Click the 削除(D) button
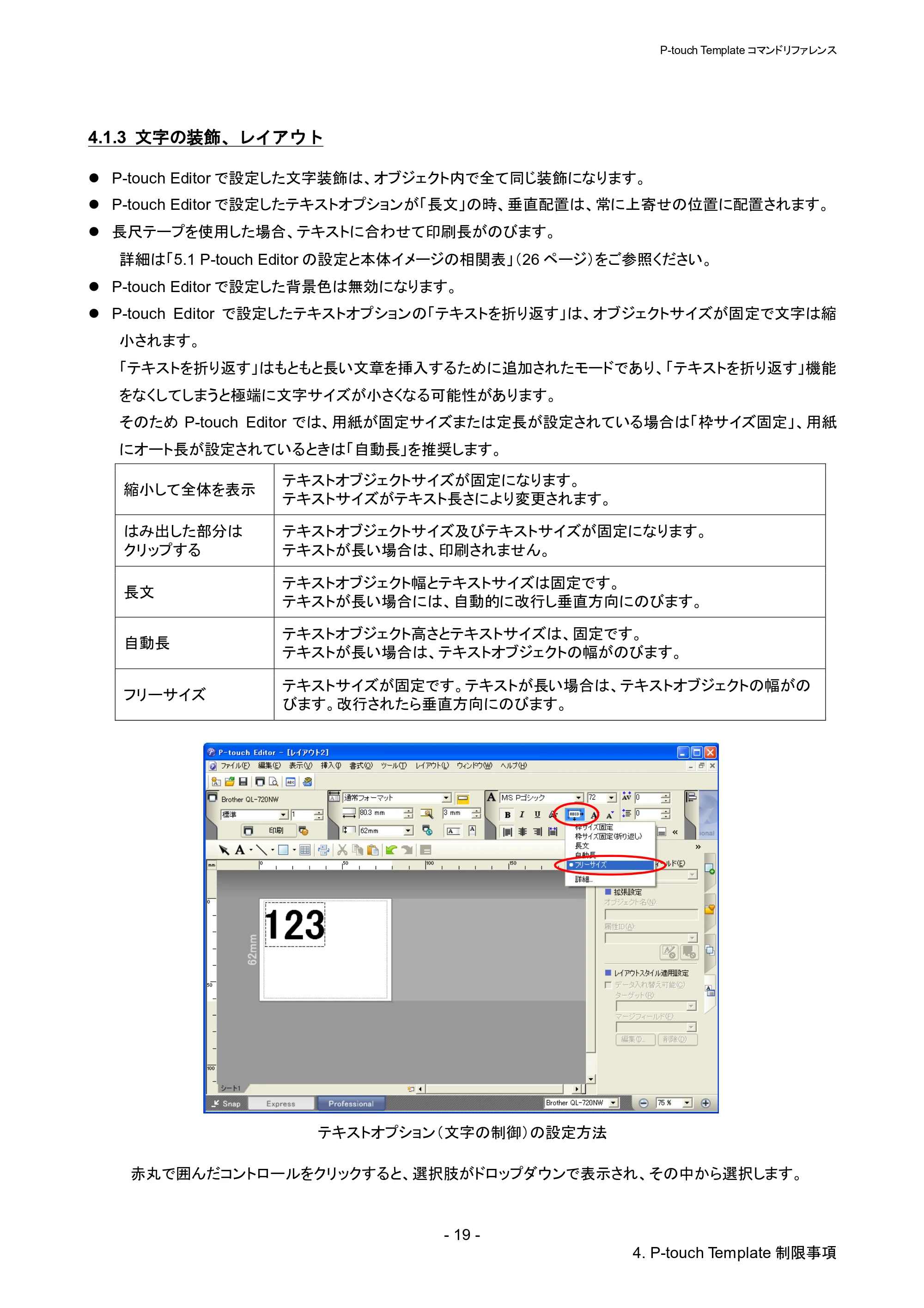This screenshot has width=924, height=1308. [677, 1039]
